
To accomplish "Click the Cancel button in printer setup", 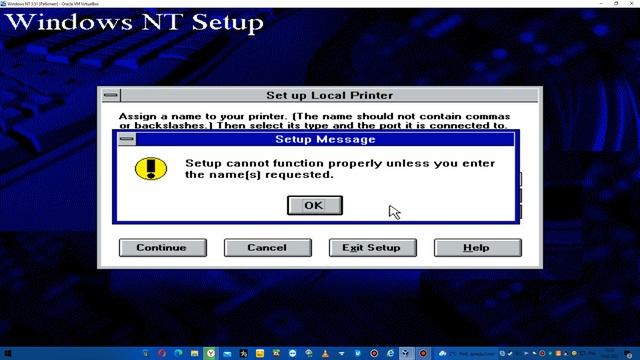I will pyautogui.click(x=268, y=248).
